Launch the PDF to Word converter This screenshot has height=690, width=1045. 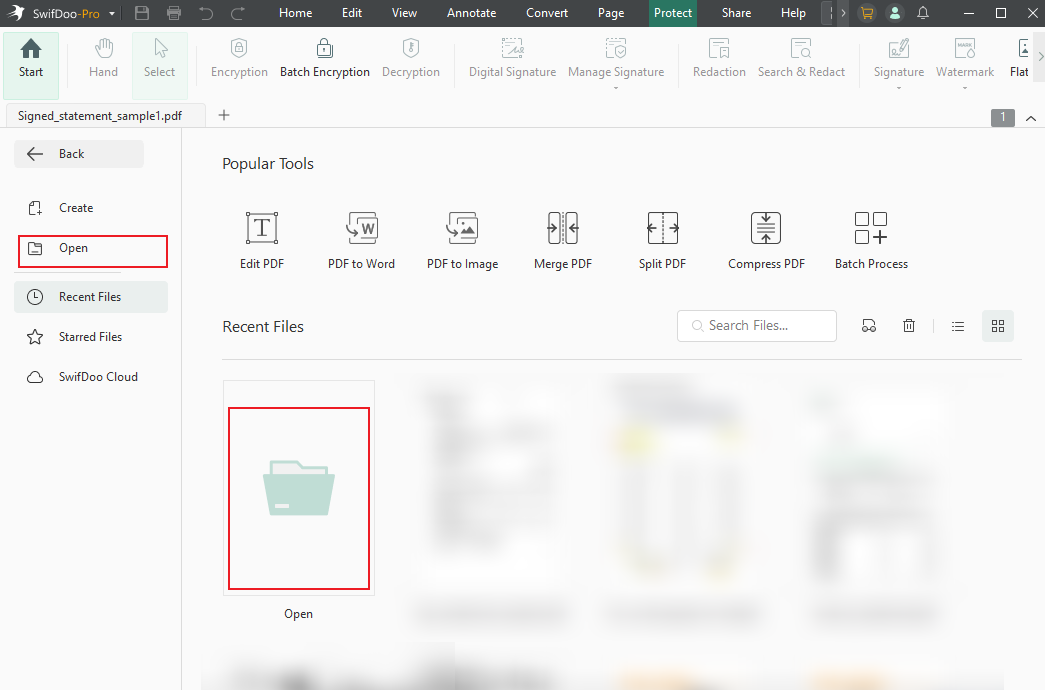(x=361, y=238)
